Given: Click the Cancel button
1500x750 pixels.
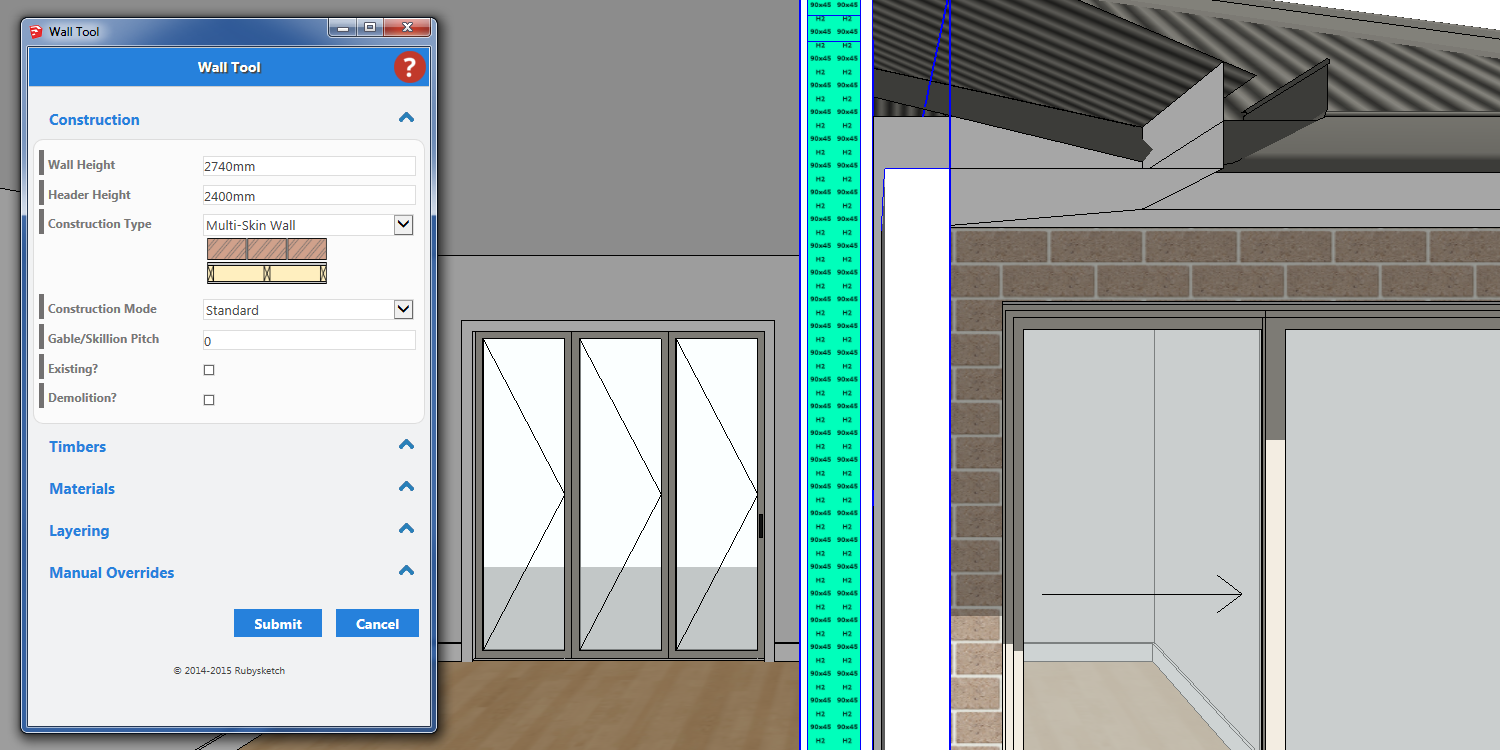Looking at the screenshot, I should 377,623.
